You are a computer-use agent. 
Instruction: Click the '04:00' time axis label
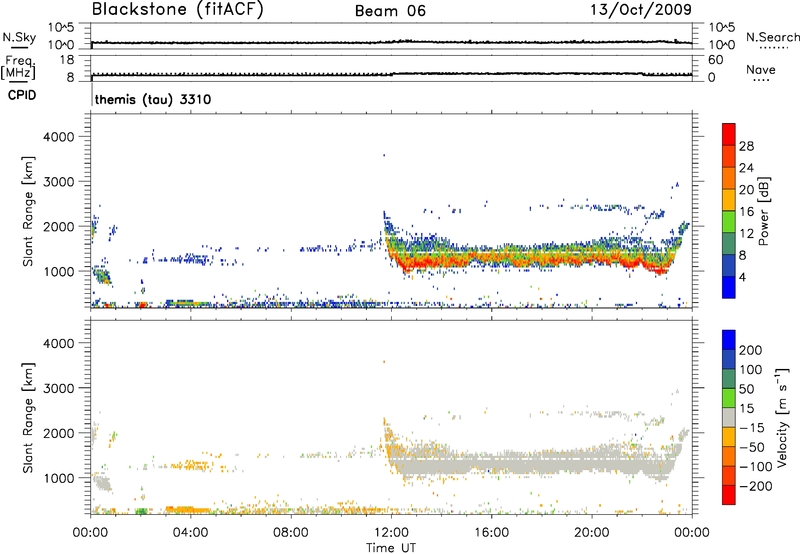click(x=190, y=532)
